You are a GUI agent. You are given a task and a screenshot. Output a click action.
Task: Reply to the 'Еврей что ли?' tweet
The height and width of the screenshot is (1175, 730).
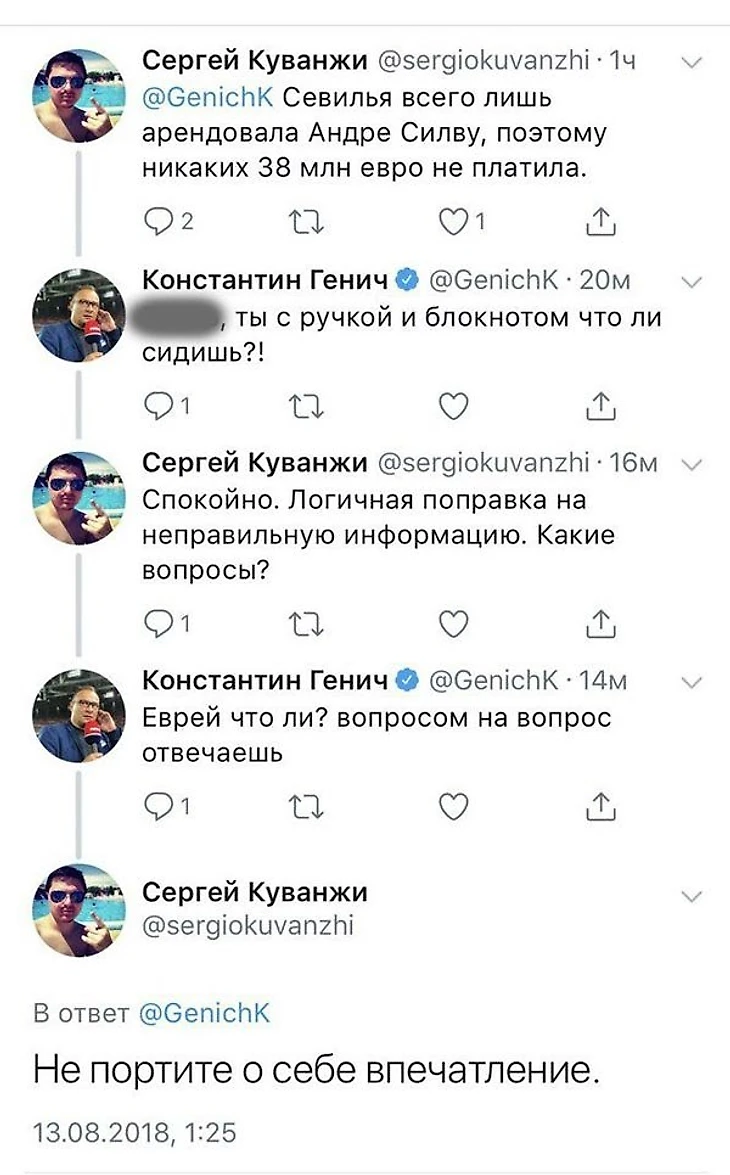[159, 805]
